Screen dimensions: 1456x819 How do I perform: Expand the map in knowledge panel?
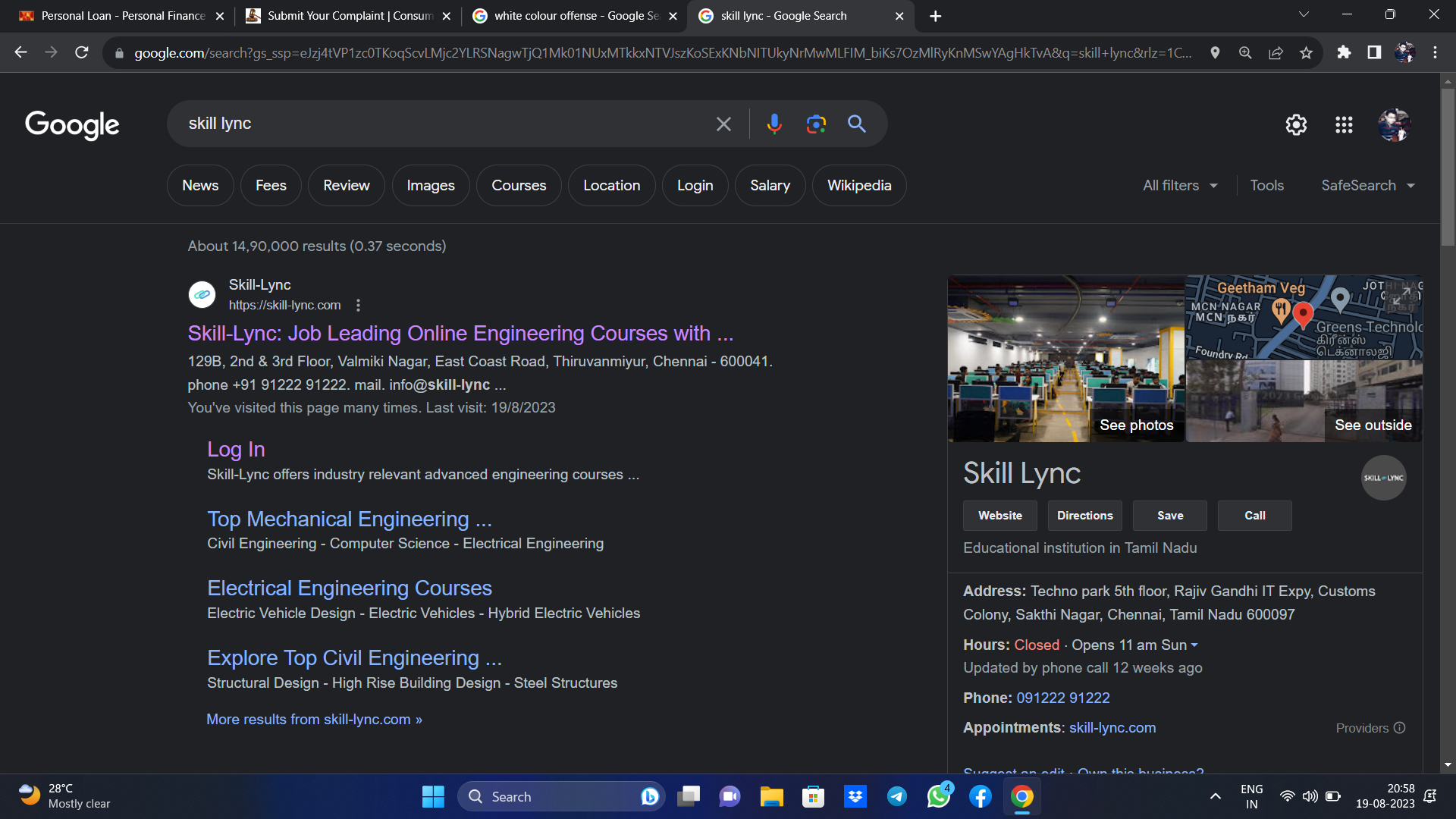(x=1401, y=296)
